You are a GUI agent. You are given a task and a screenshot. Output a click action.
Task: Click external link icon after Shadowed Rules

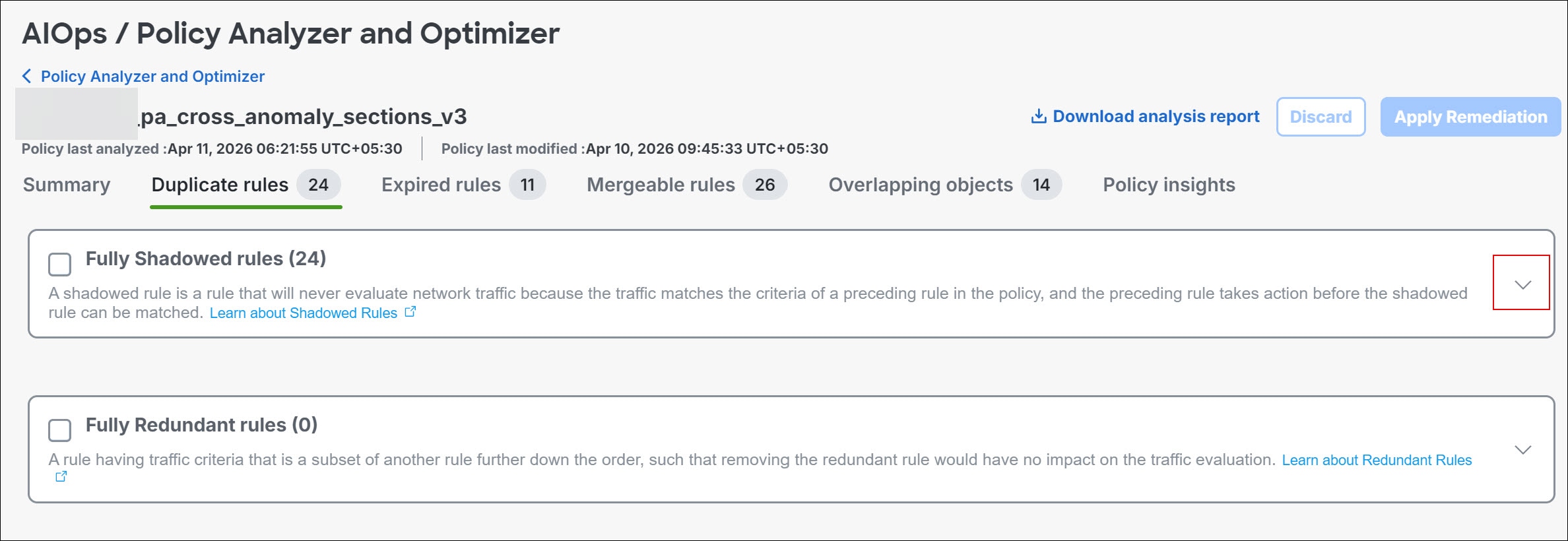point(410,312)
